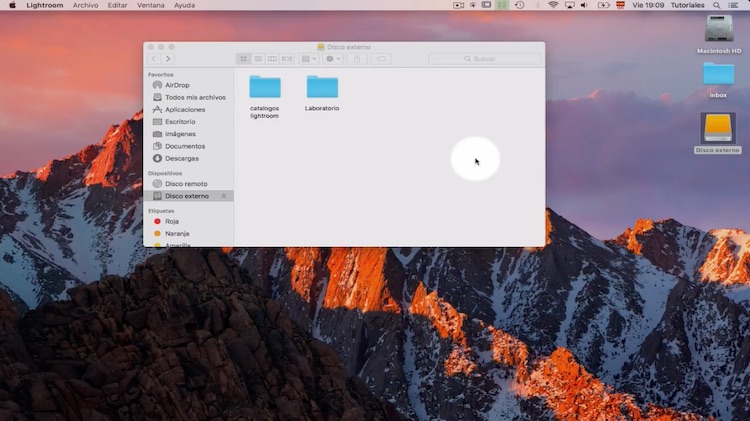Open the Apple menu
The height and width of the screenshot is (421, 750).
[x=12, y=5]
